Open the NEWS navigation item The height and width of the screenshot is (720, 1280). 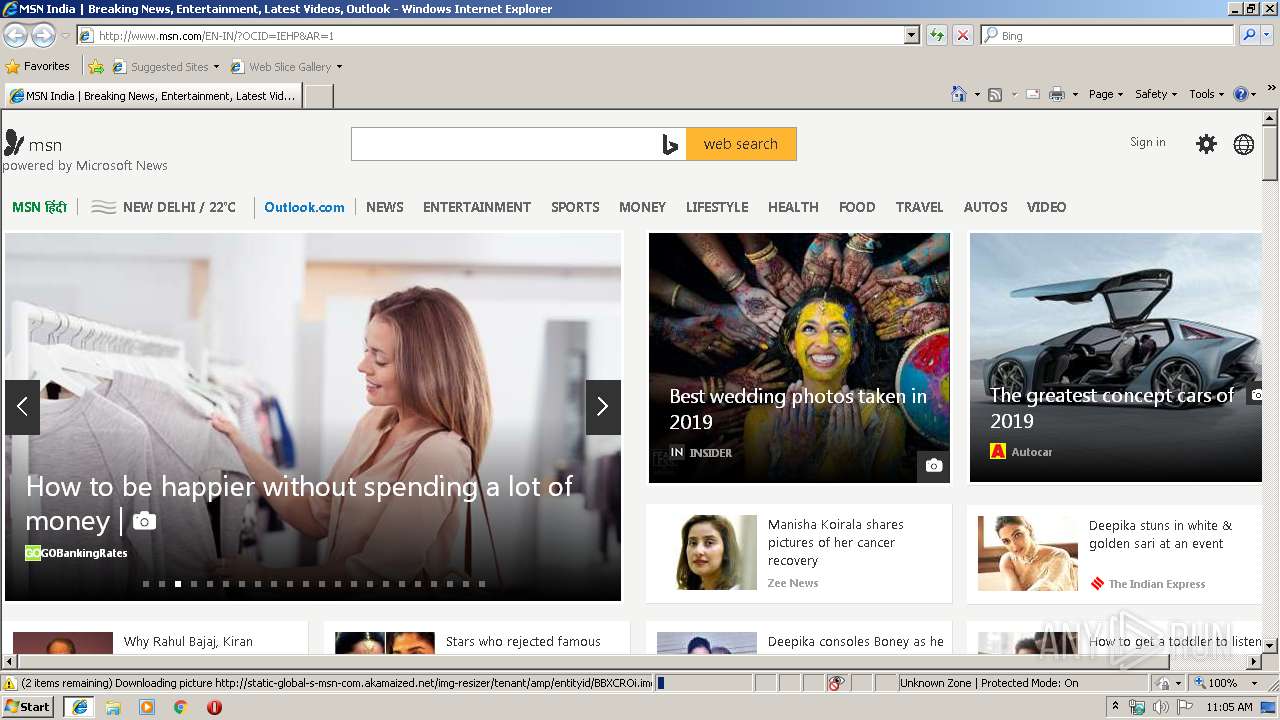[x=385, y=207]
